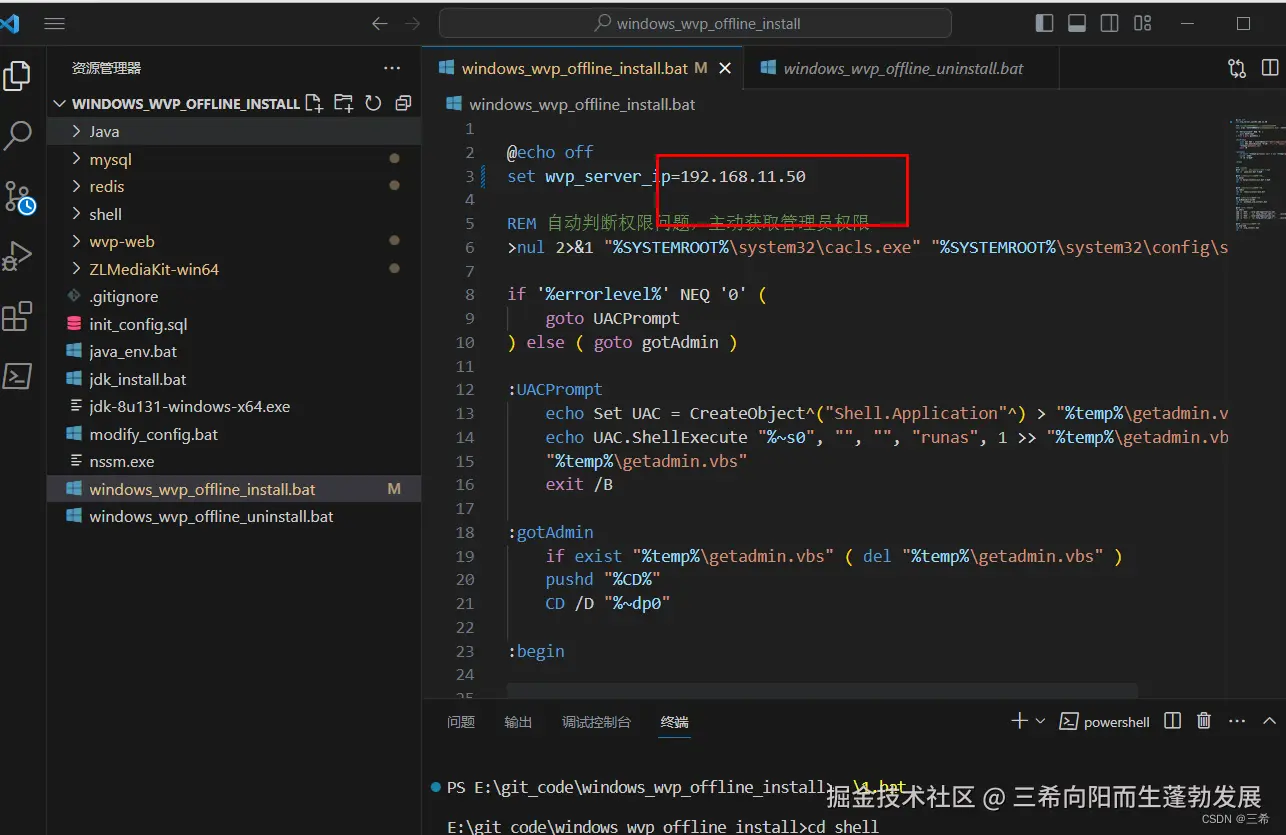Click the 资源管理器 explorer panel title
Image resolution: width=1286 pixels, height=835 pixels.
[106, 68]
